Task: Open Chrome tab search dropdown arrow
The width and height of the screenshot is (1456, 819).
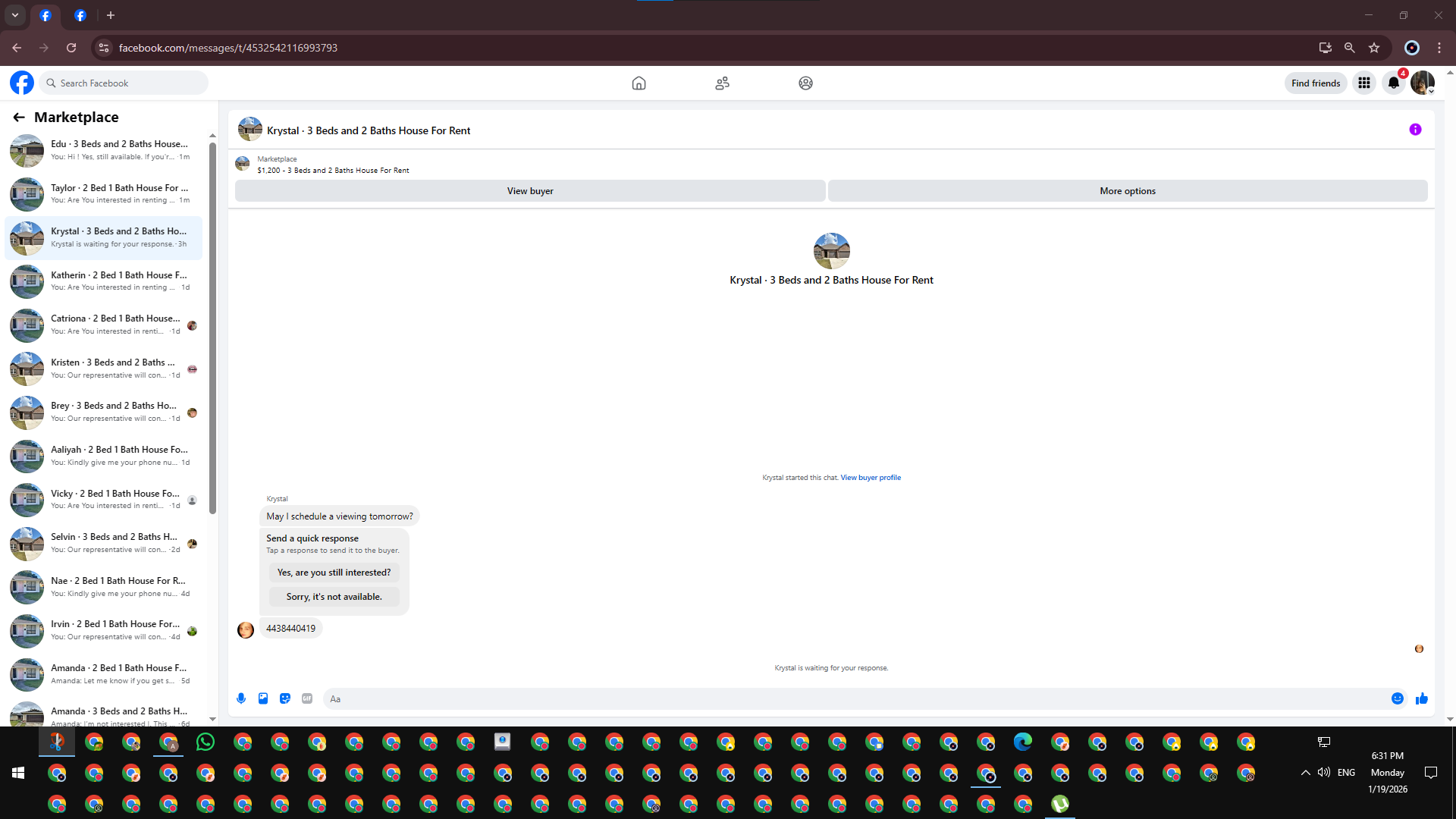Action: click(15, 15)
